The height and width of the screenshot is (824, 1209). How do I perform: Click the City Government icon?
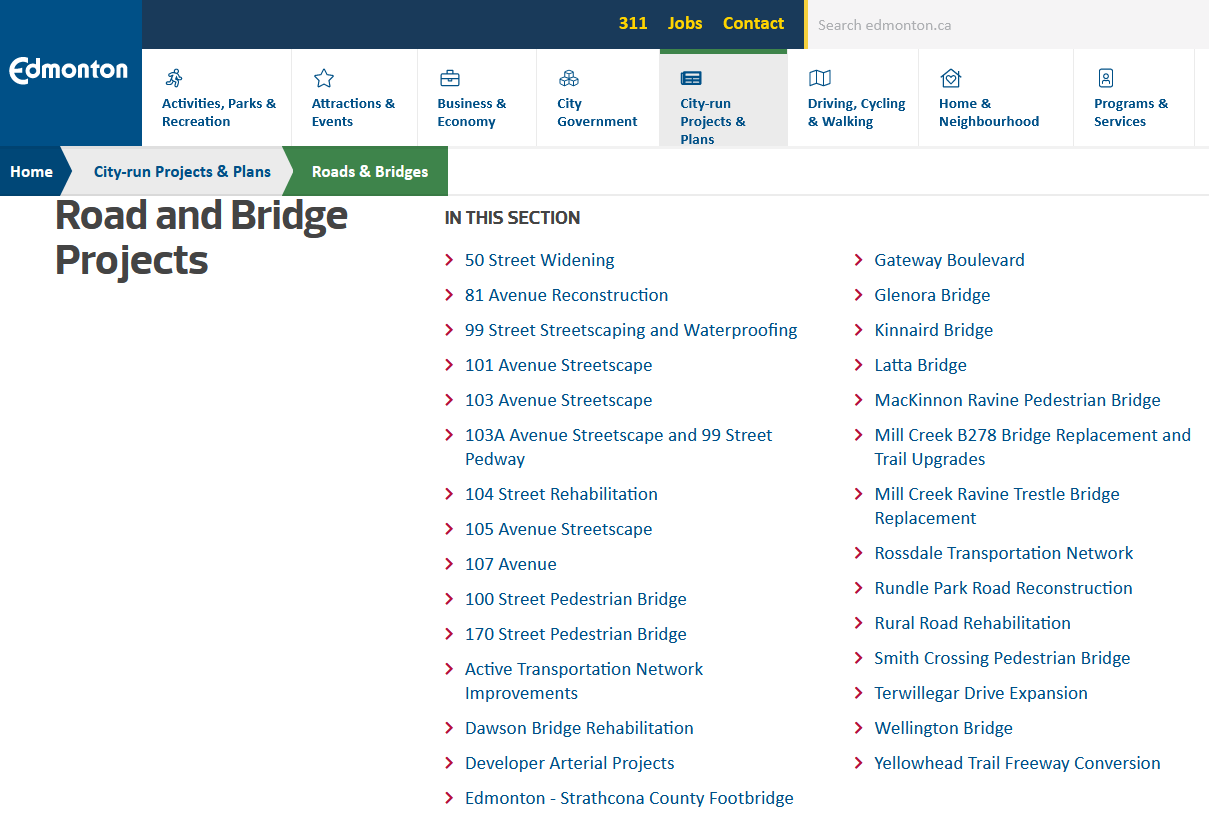click(x=569, y=78)
